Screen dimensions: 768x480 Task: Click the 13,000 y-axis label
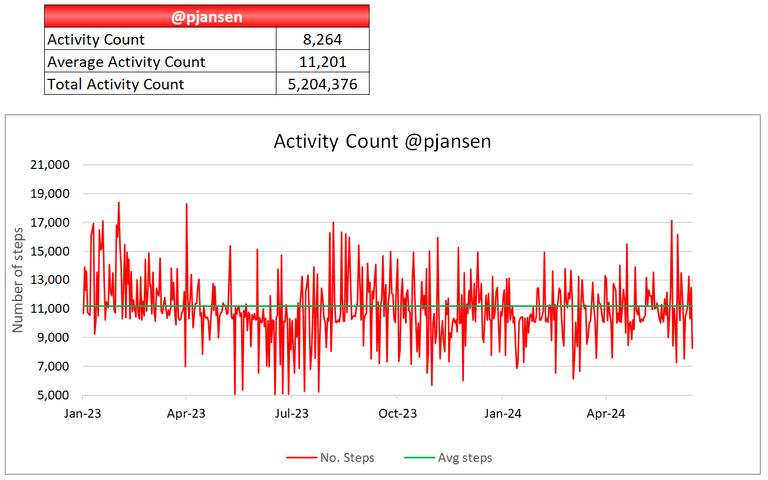click(50, 280)
